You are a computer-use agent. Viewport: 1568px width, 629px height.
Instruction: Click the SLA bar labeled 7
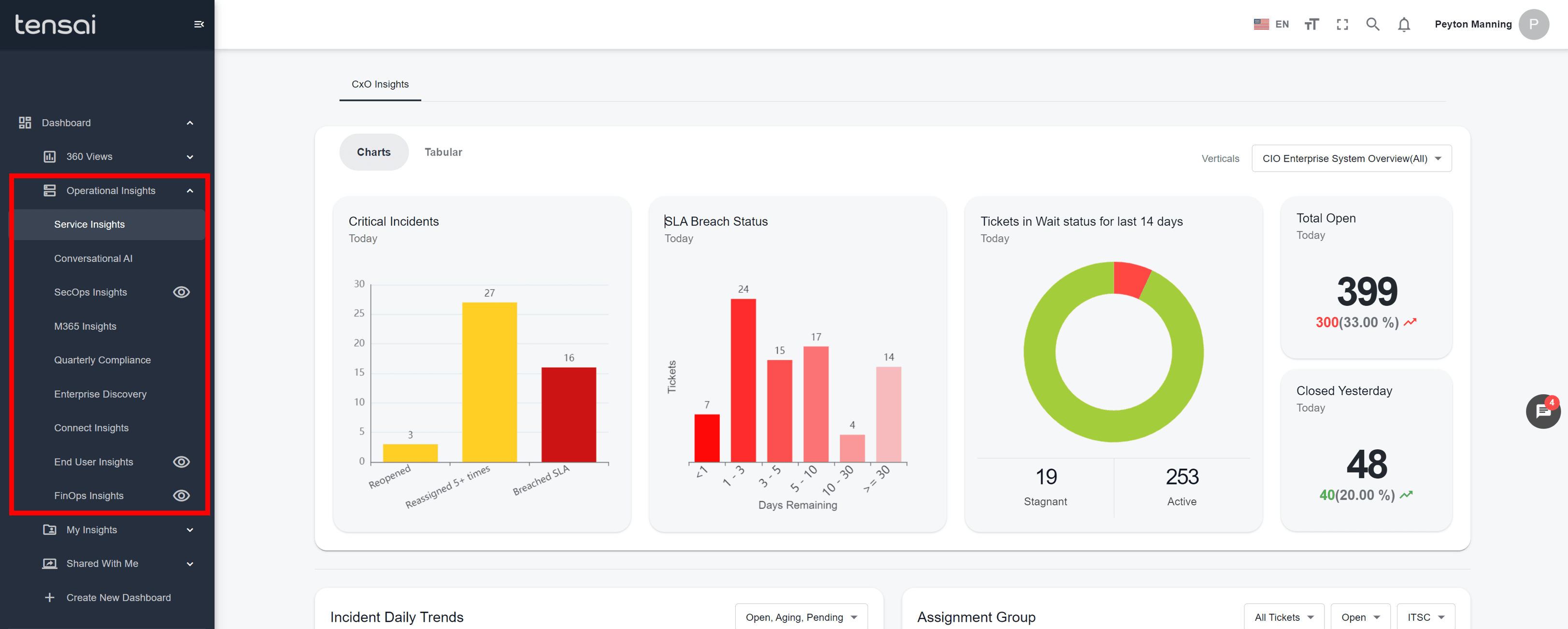click(707, 438)
